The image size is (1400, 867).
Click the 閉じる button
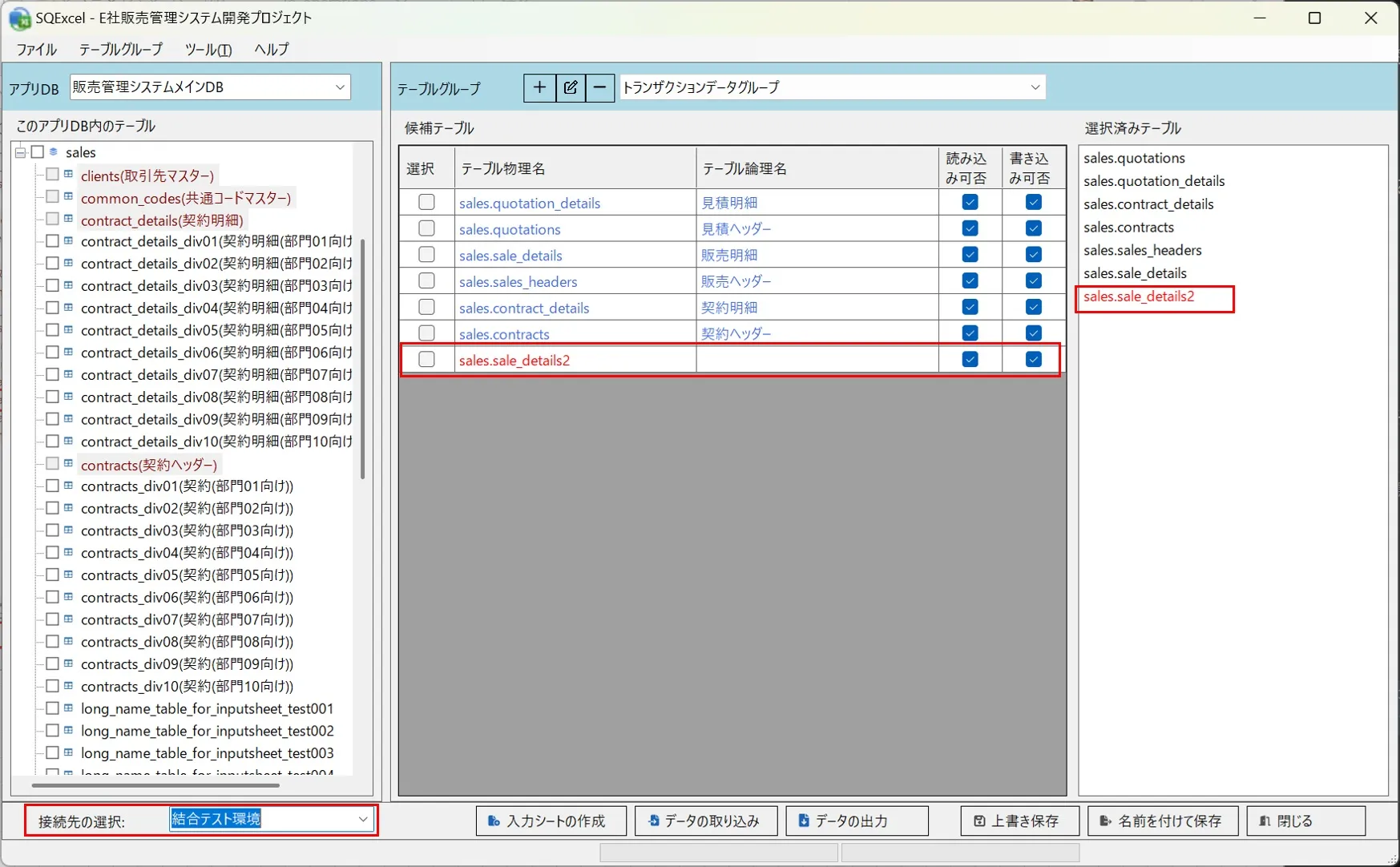tap(1306, 821)
